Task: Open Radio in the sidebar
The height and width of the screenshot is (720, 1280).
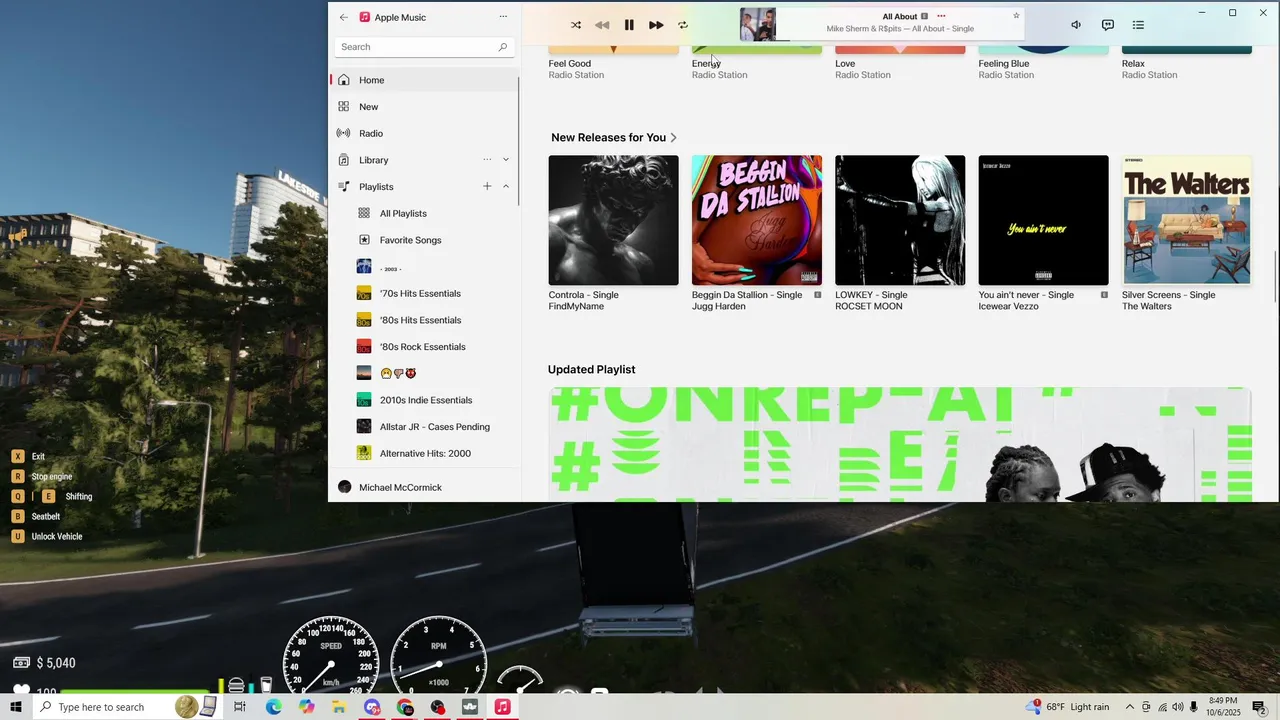Action: (x=424, y=133)
